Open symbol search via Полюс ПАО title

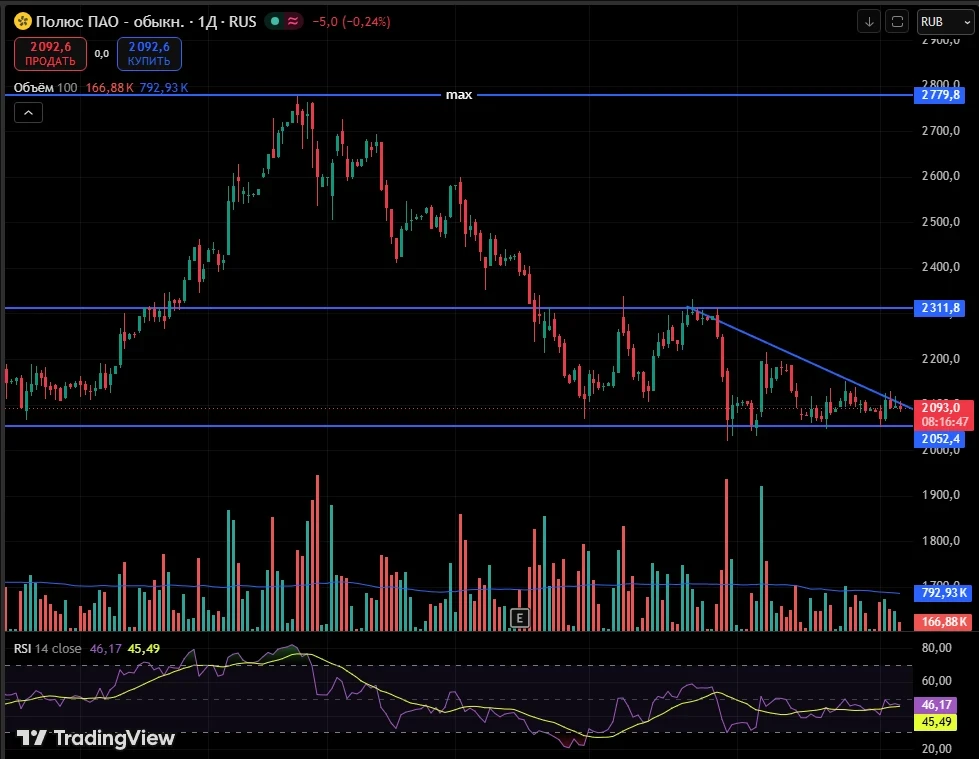pos(110,22)
